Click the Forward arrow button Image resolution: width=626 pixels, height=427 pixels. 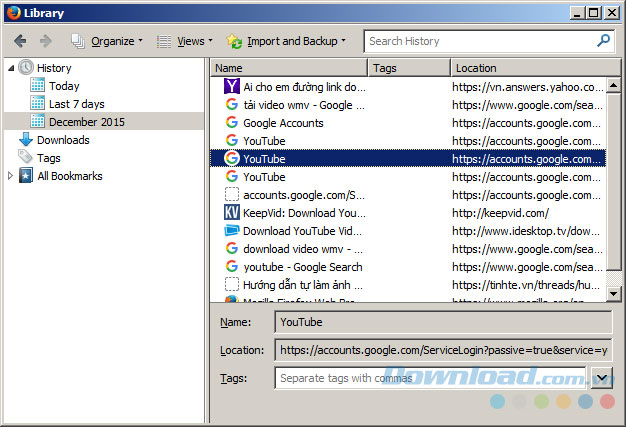[45, 41]
